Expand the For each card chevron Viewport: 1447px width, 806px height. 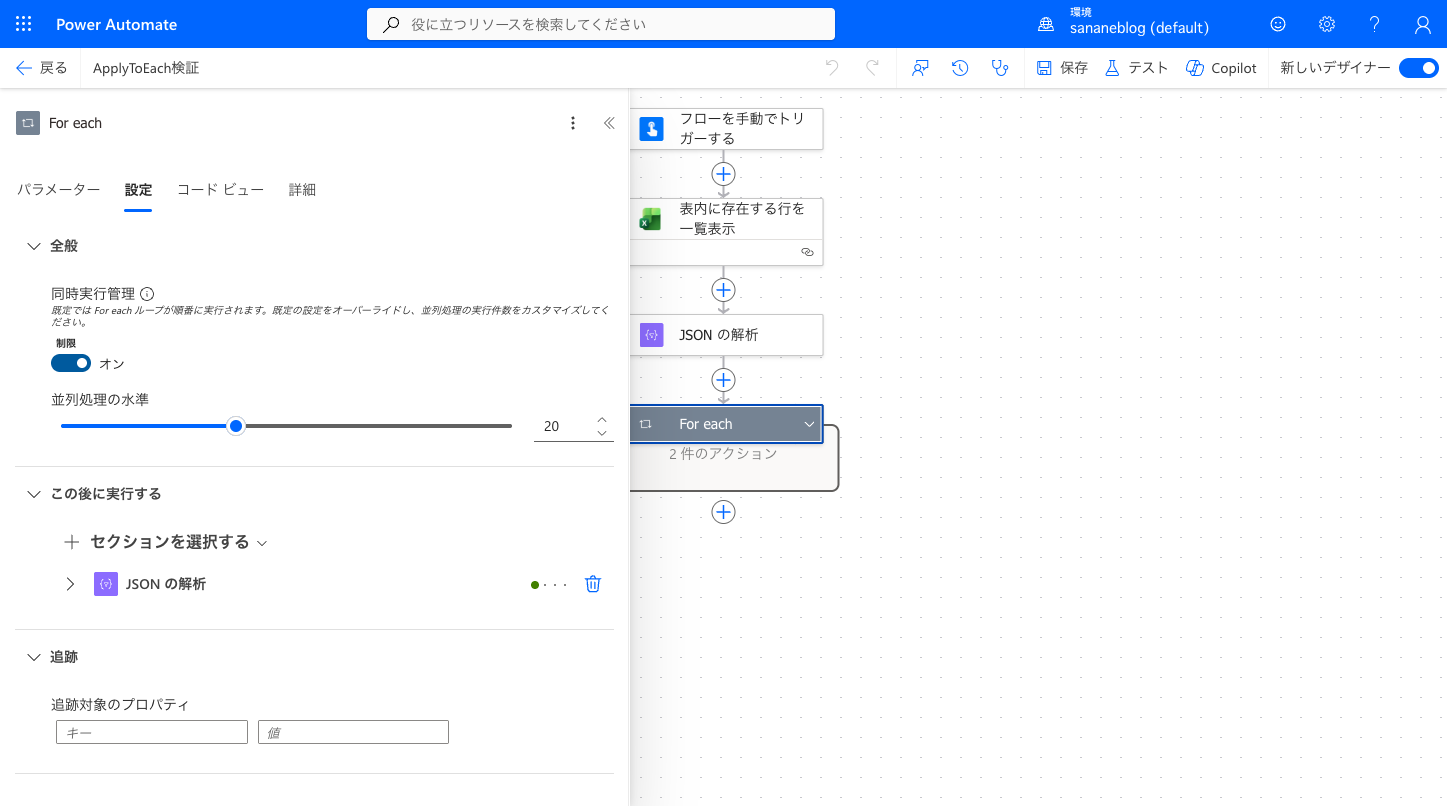point(809,425)
